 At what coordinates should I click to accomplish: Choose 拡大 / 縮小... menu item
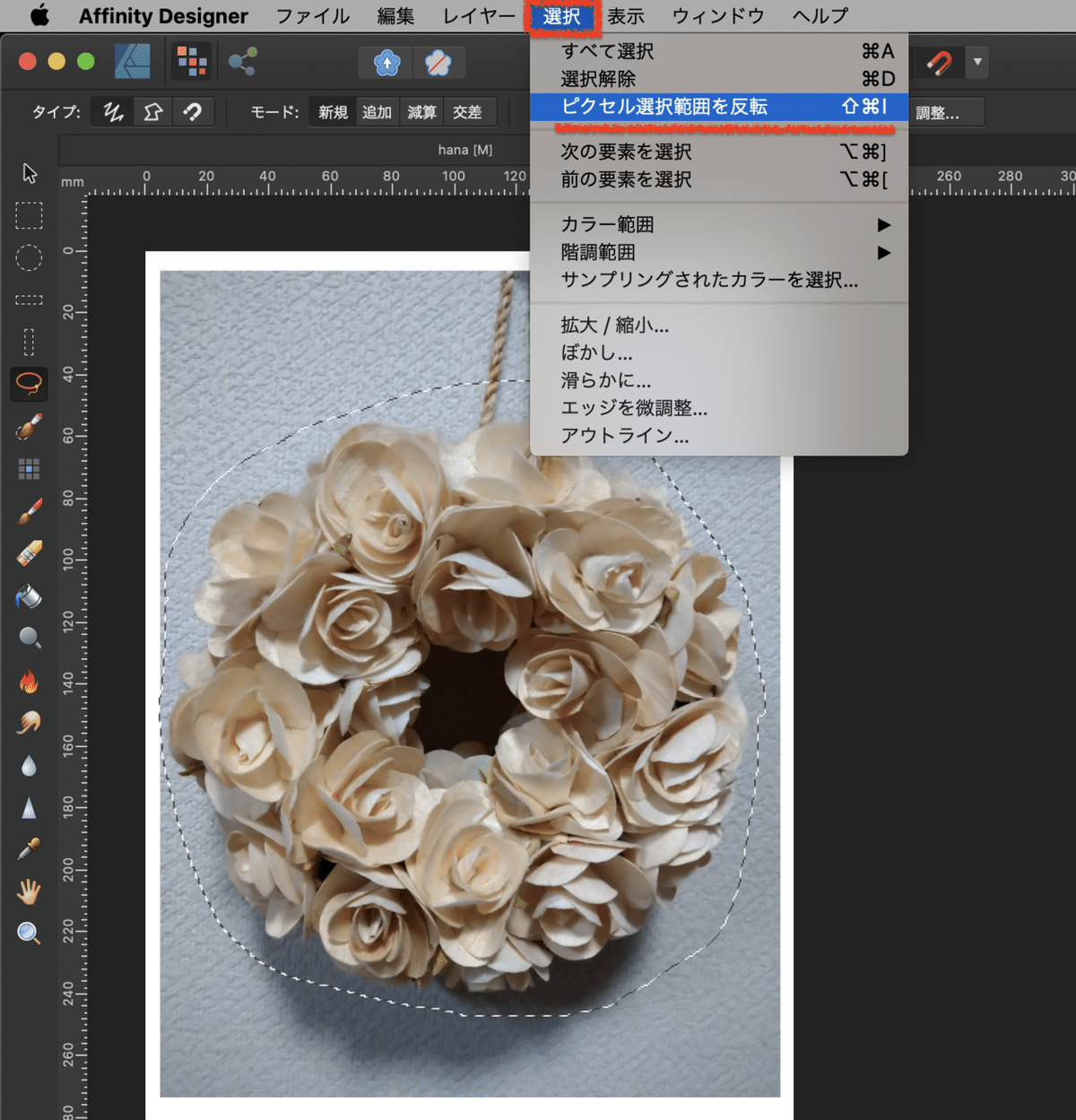click(719, 325)
